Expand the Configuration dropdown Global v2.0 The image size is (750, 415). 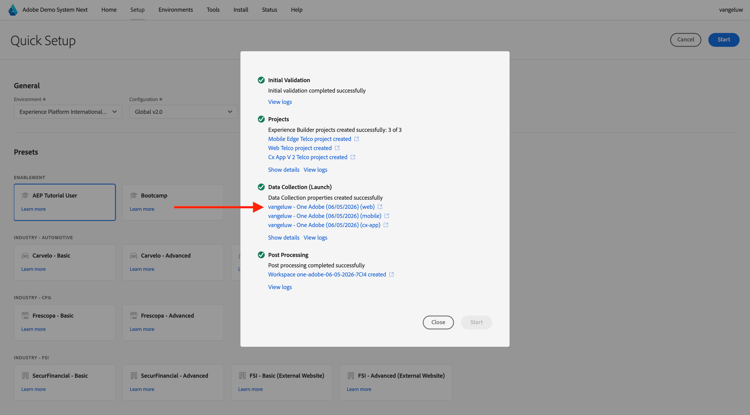coord(183,112)
